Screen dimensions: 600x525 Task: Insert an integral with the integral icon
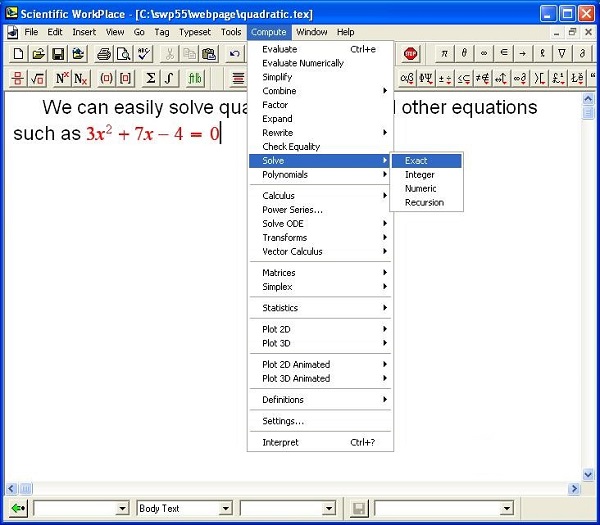tap(170, 79)
